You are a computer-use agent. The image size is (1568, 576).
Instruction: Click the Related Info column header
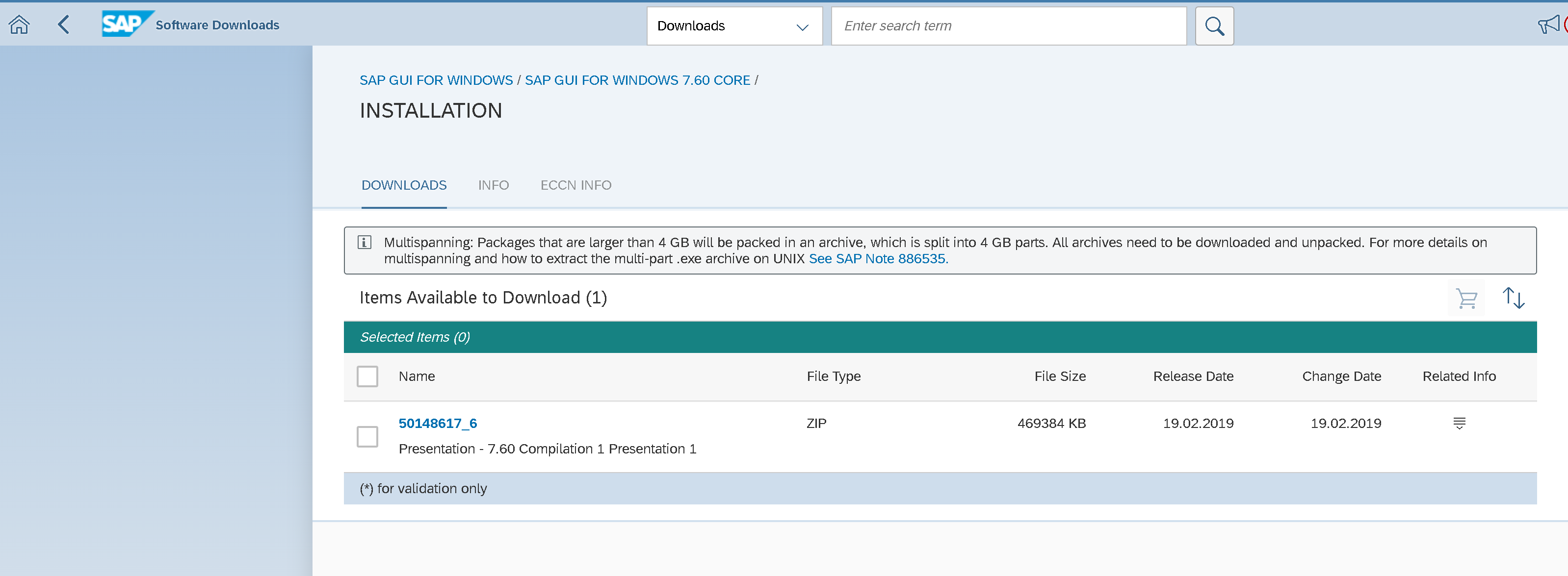(x=1459, y=376)
